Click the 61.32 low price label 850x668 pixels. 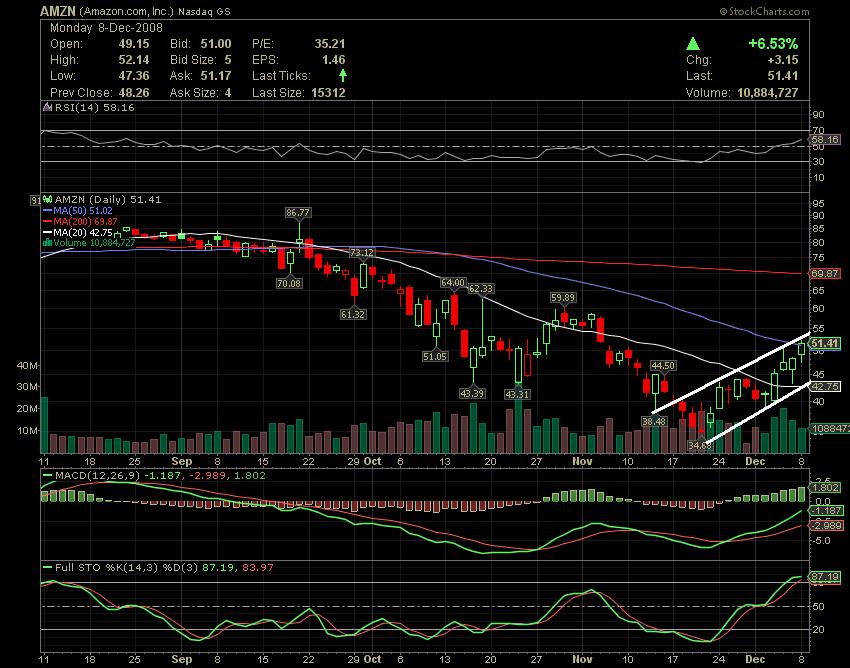353,314
